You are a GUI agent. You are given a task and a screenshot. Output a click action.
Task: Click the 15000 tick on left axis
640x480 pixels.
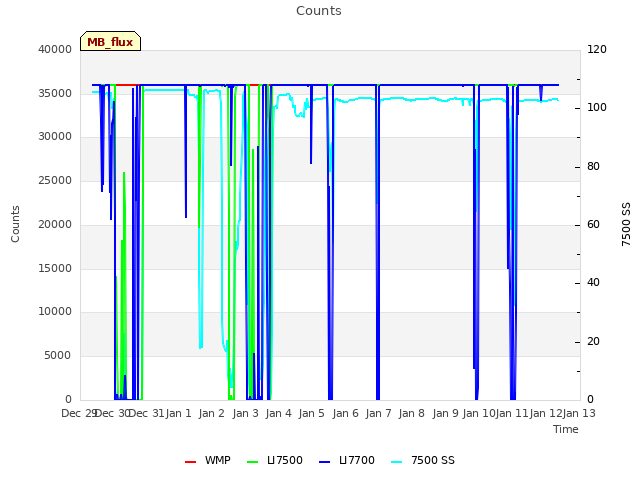pos(55,268)
